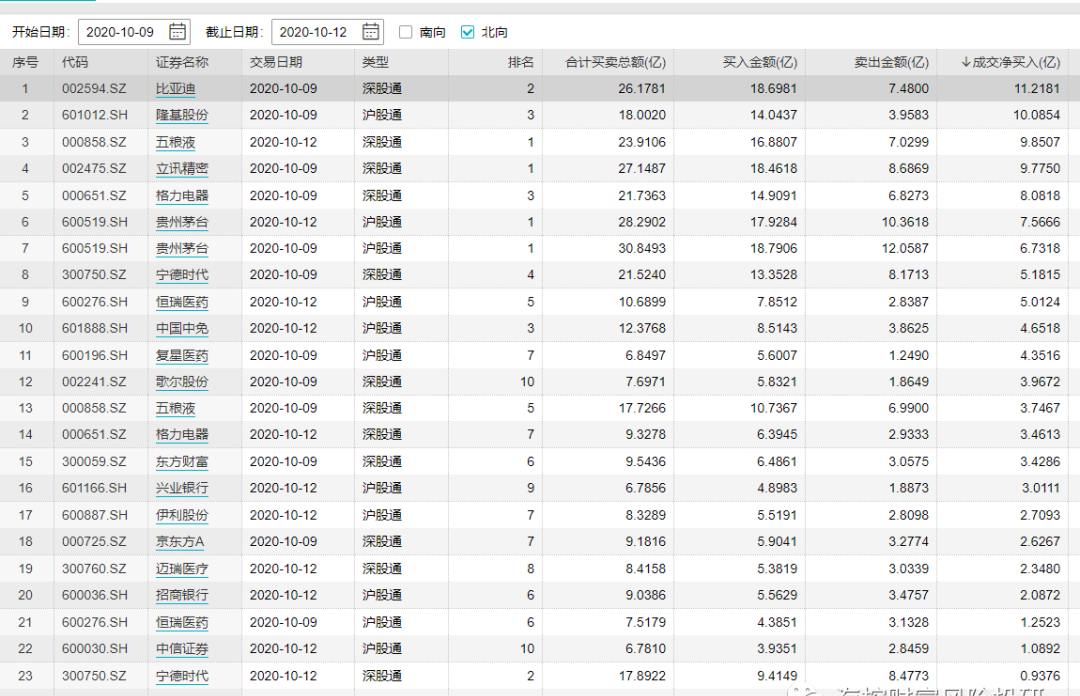Open 伊利股份 stock link
Image resolution: width=1080 pixels, height=696 pixels.
click(x=182, y=515)
